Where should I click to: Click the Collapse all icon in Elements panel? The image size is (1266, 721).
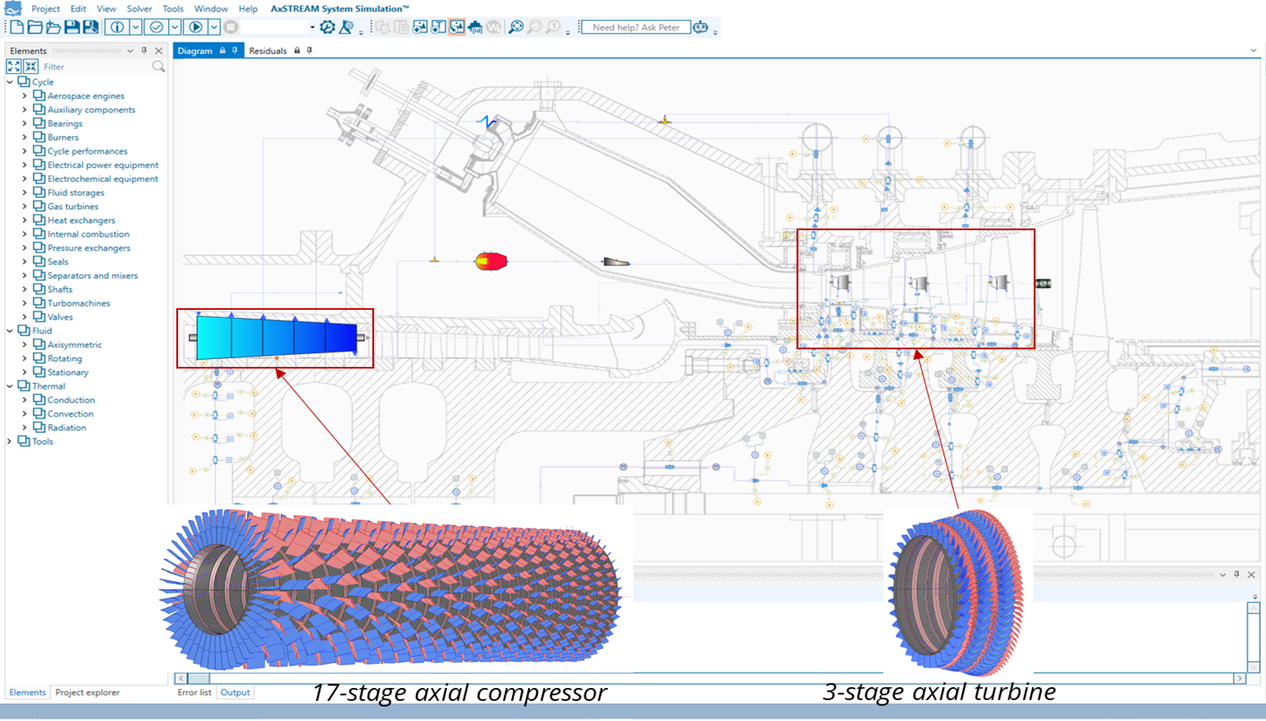pos(31,66)
